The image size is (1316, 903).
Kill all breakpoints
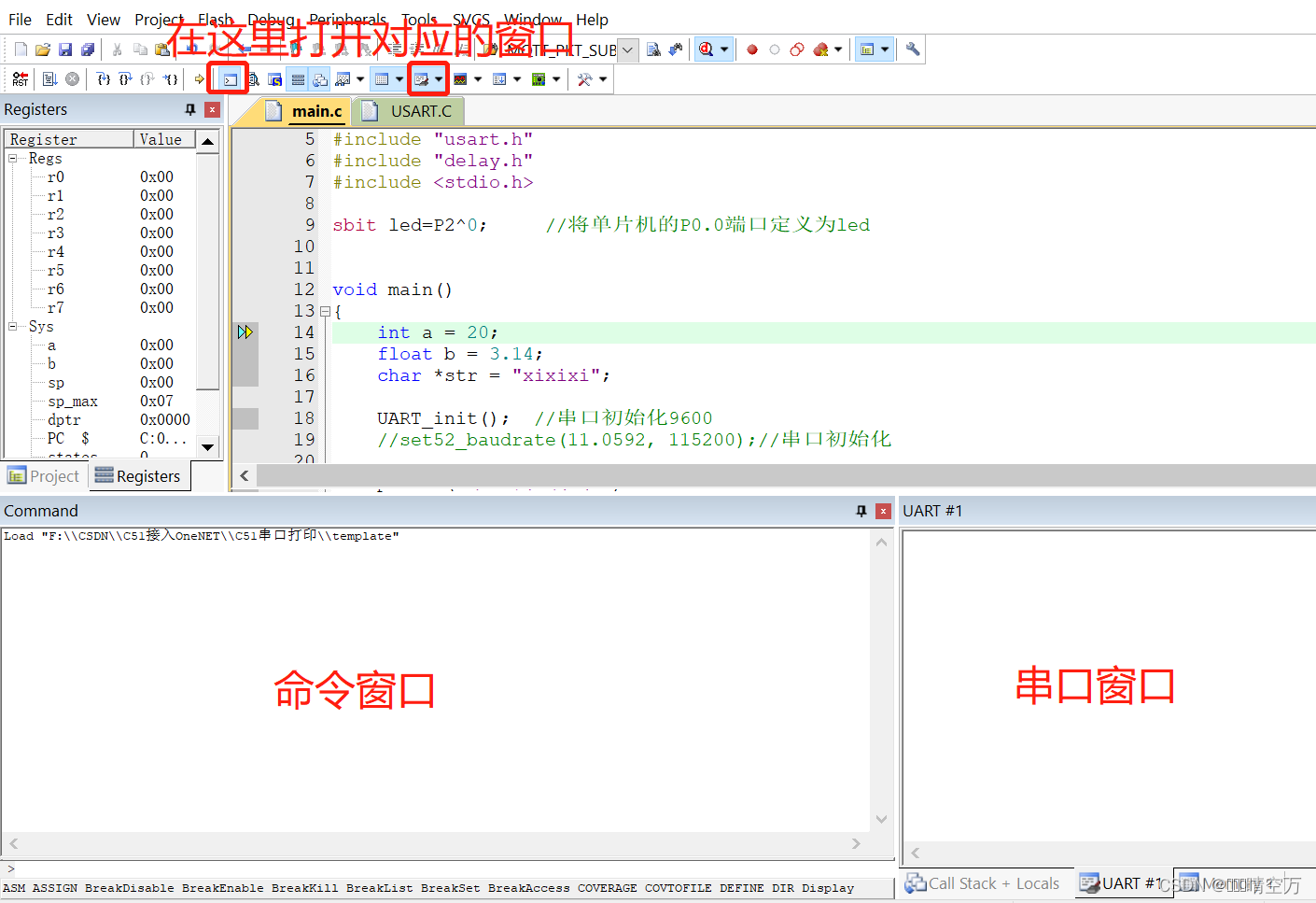coord(820,49)
